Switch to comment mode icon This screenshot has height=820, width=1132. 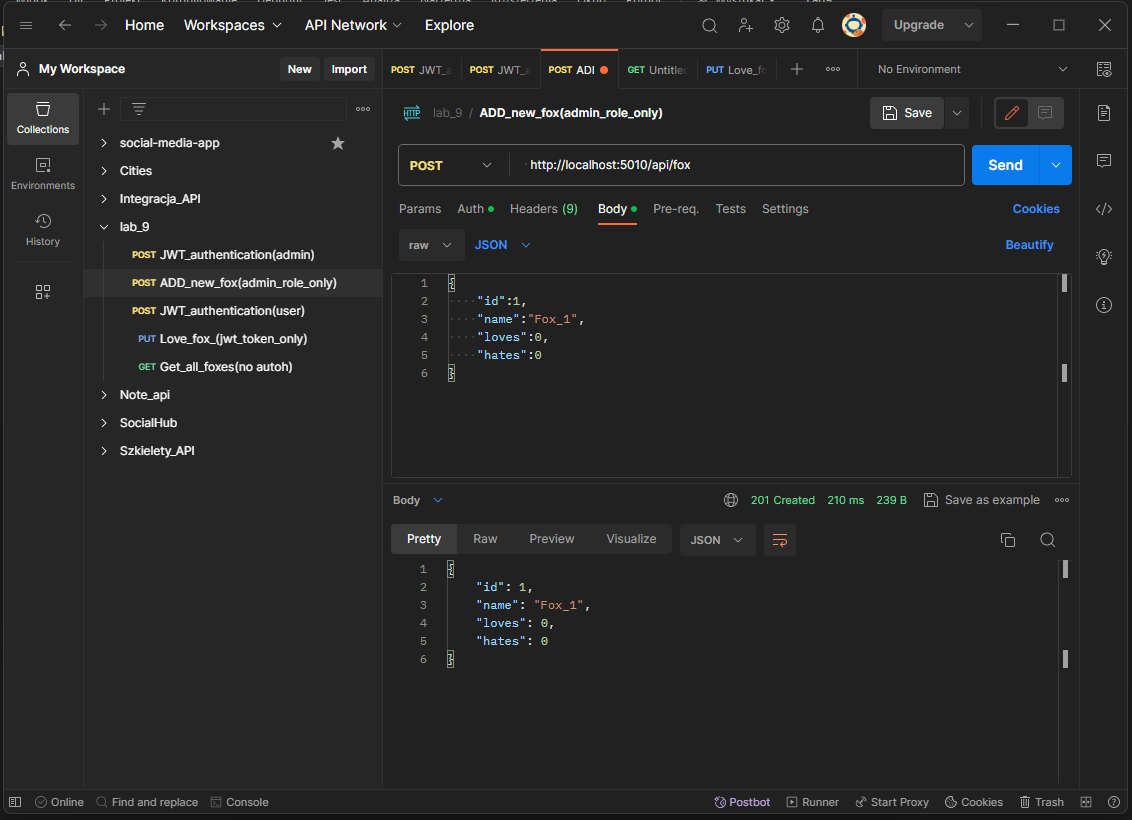tap(1045, 113)
